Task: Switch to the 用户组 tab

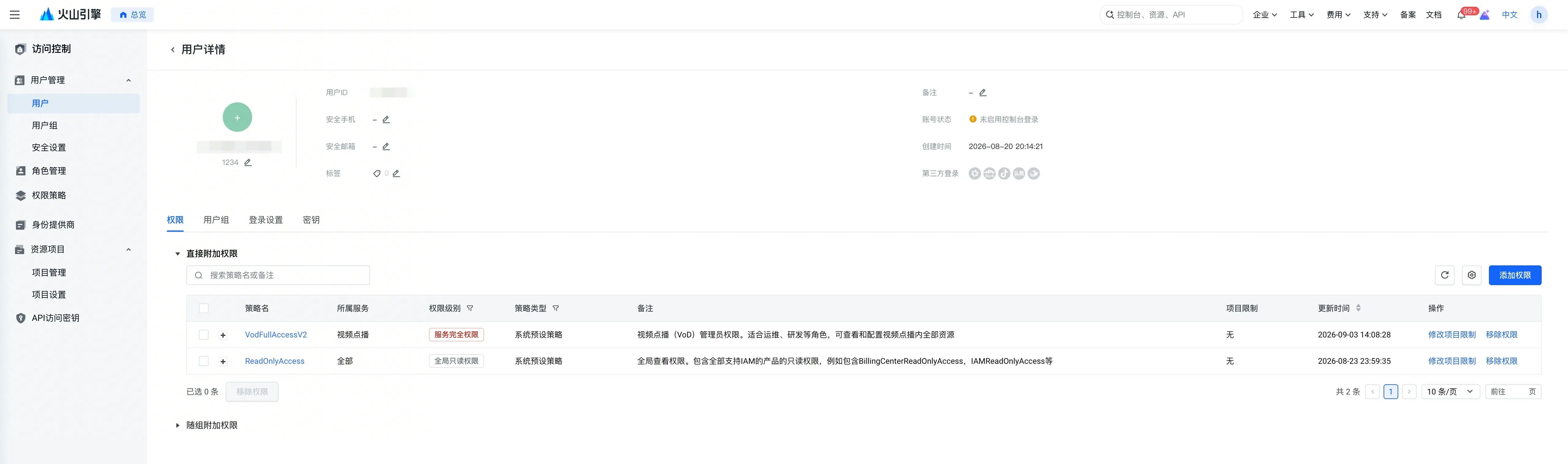Action: (x=216, y=220)
